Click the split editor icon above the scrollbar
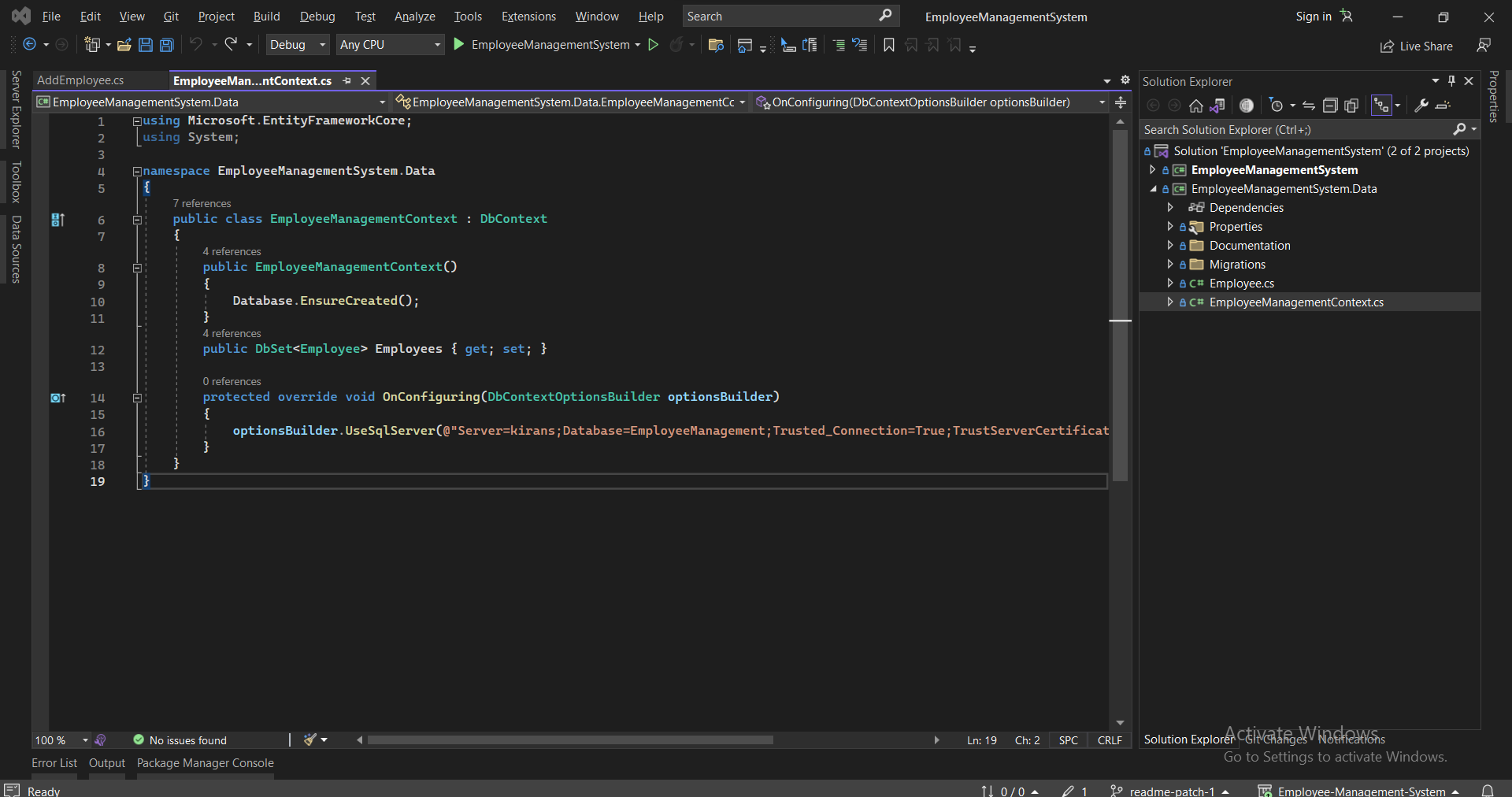Image resolution: width=1512 pixels, height=797 pixels. click(x=1121, y=102)
